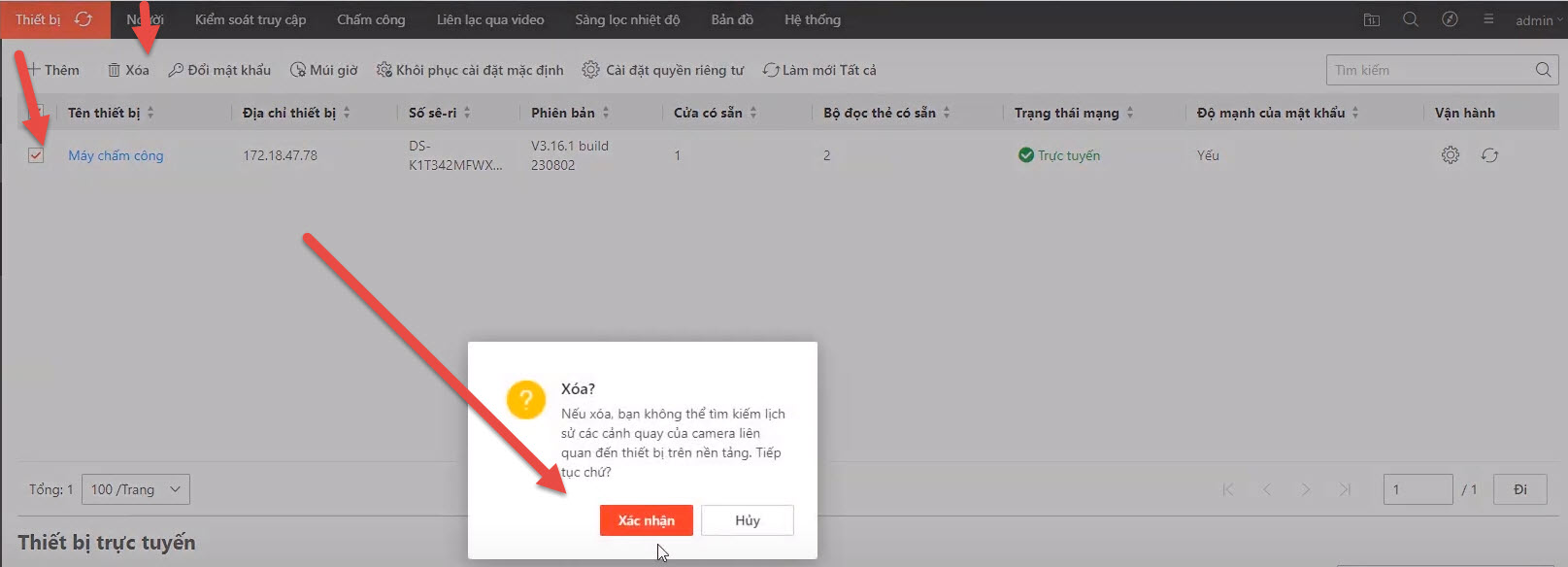Click the magnifier icon in top bar
The image size is (1568, 567).
coord(1411,19)
